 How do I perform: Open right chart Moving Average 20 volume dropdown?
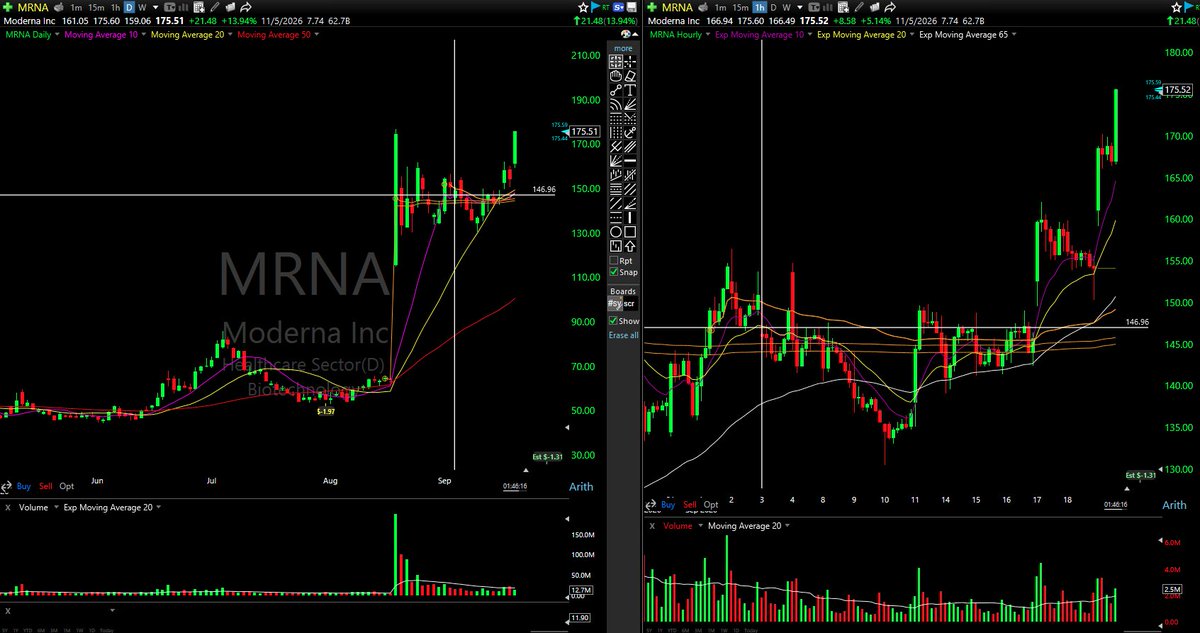[788, 525]
